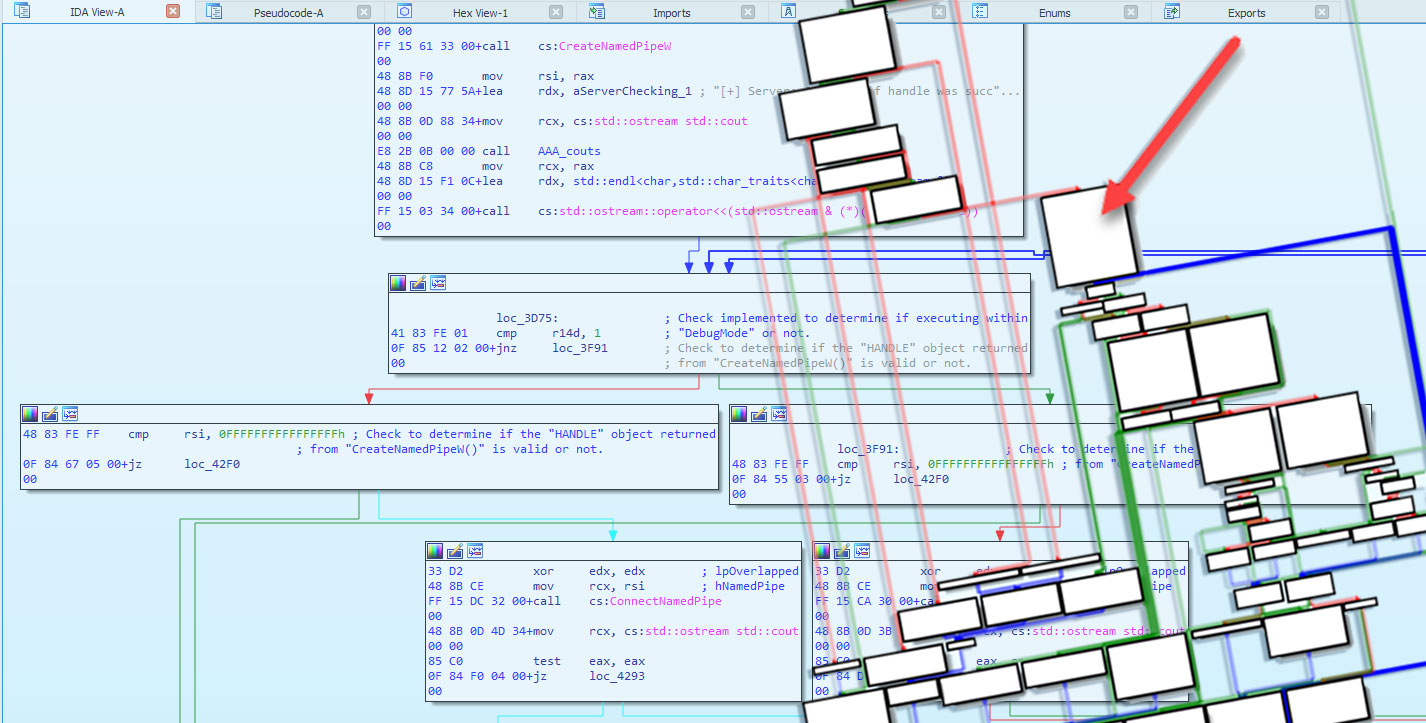Open the Hex View-1 tab

click(x=479, y=13)
